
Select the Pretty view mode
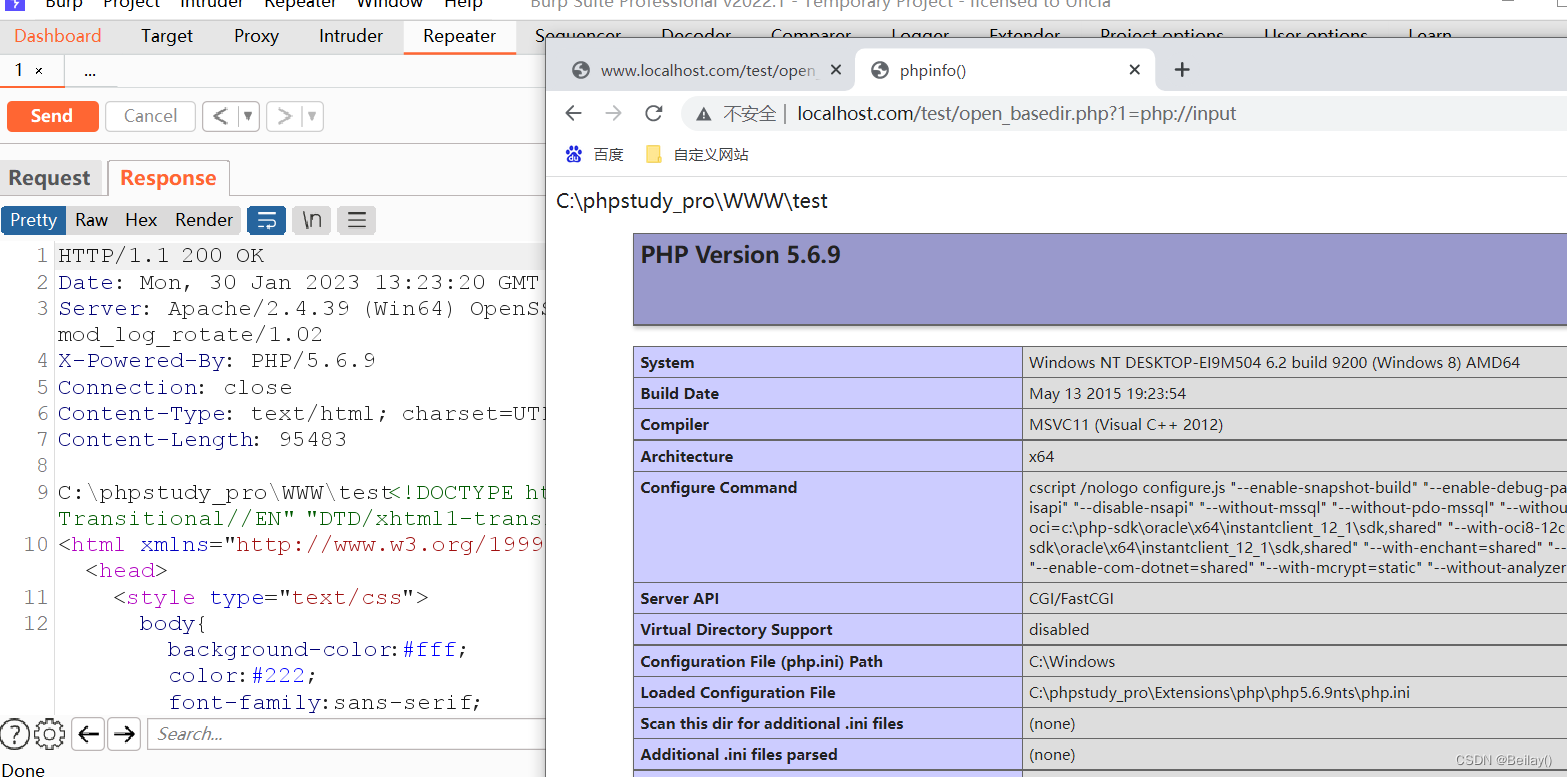[x=33, y=220]
